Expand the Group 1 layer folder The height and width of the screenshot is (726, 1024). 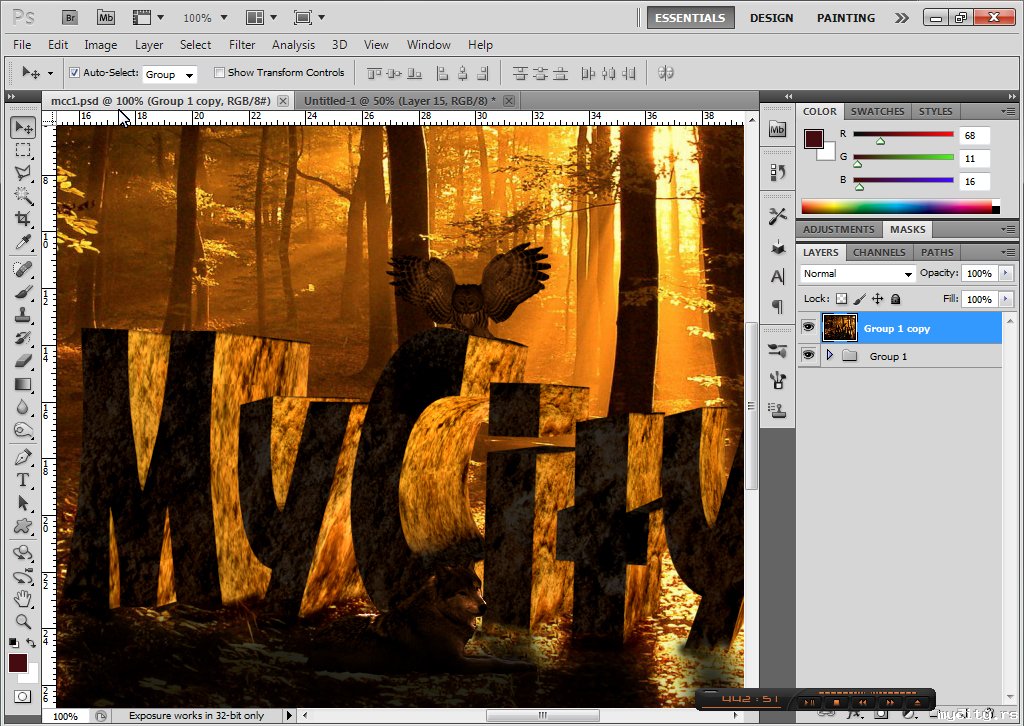[829, 356]
